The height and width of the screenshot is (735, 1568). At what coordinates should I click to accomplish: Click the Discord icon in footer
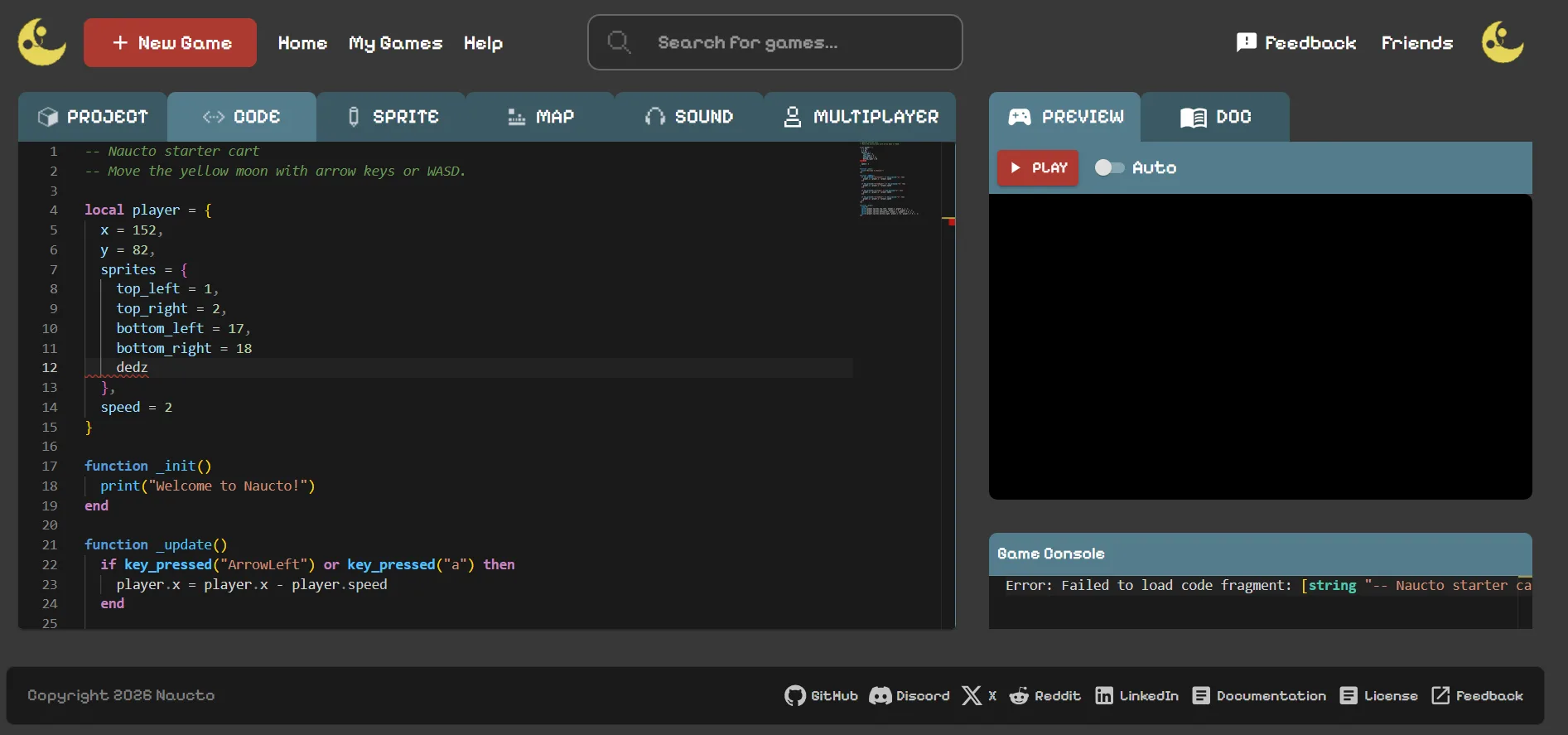[880, 695]
